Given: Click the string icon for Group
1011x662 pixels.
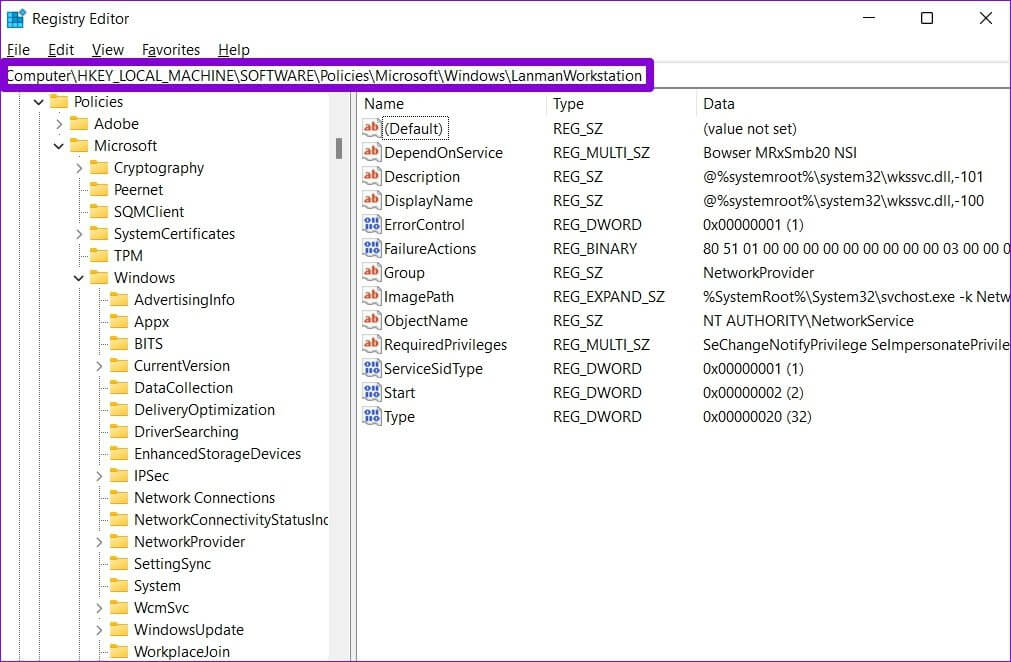Looking at the screenshot, I should tap(371, 272).
